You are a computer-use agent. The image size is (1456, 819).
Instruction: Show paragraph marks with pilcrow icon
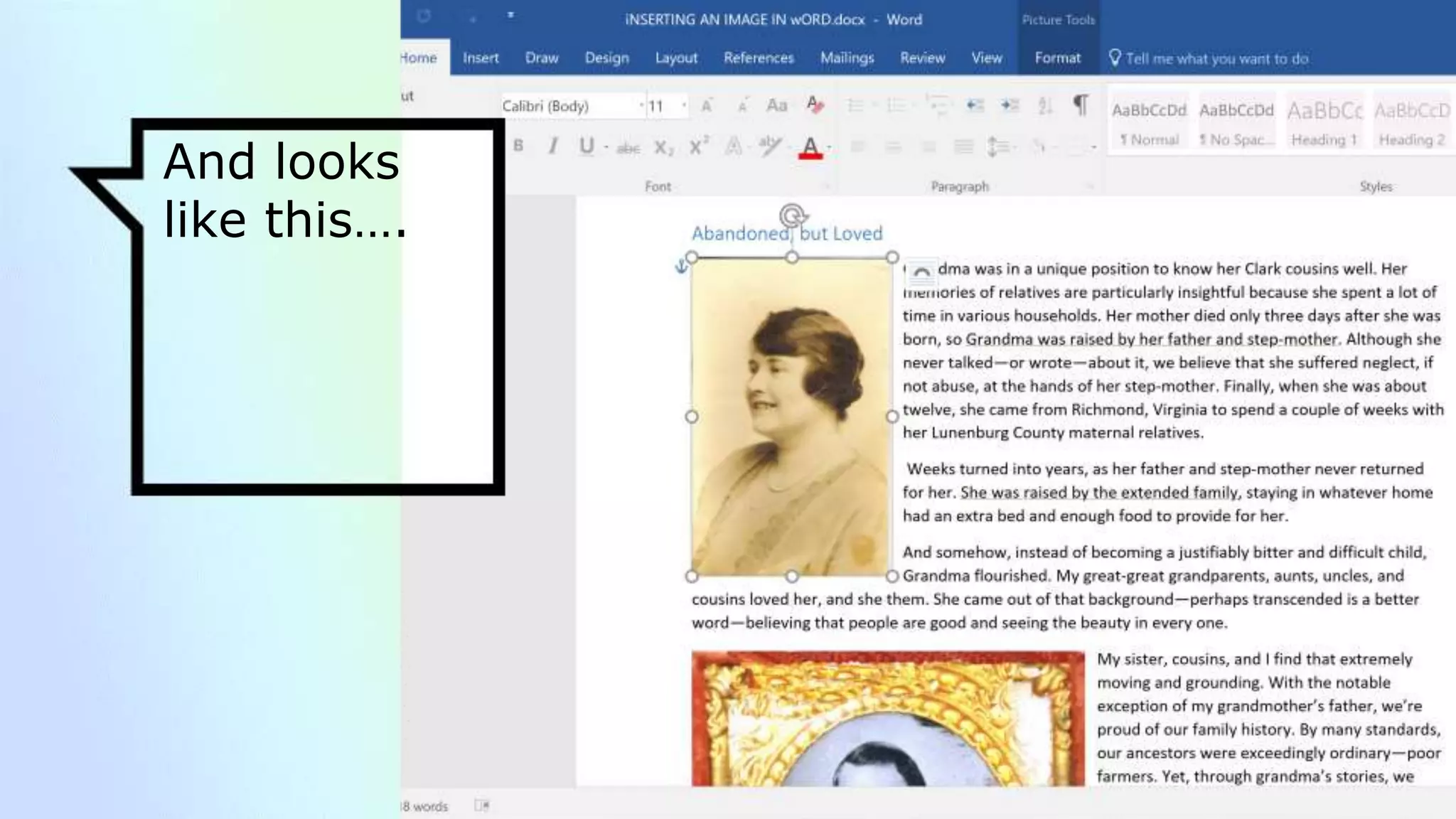tap(1080, 105)
